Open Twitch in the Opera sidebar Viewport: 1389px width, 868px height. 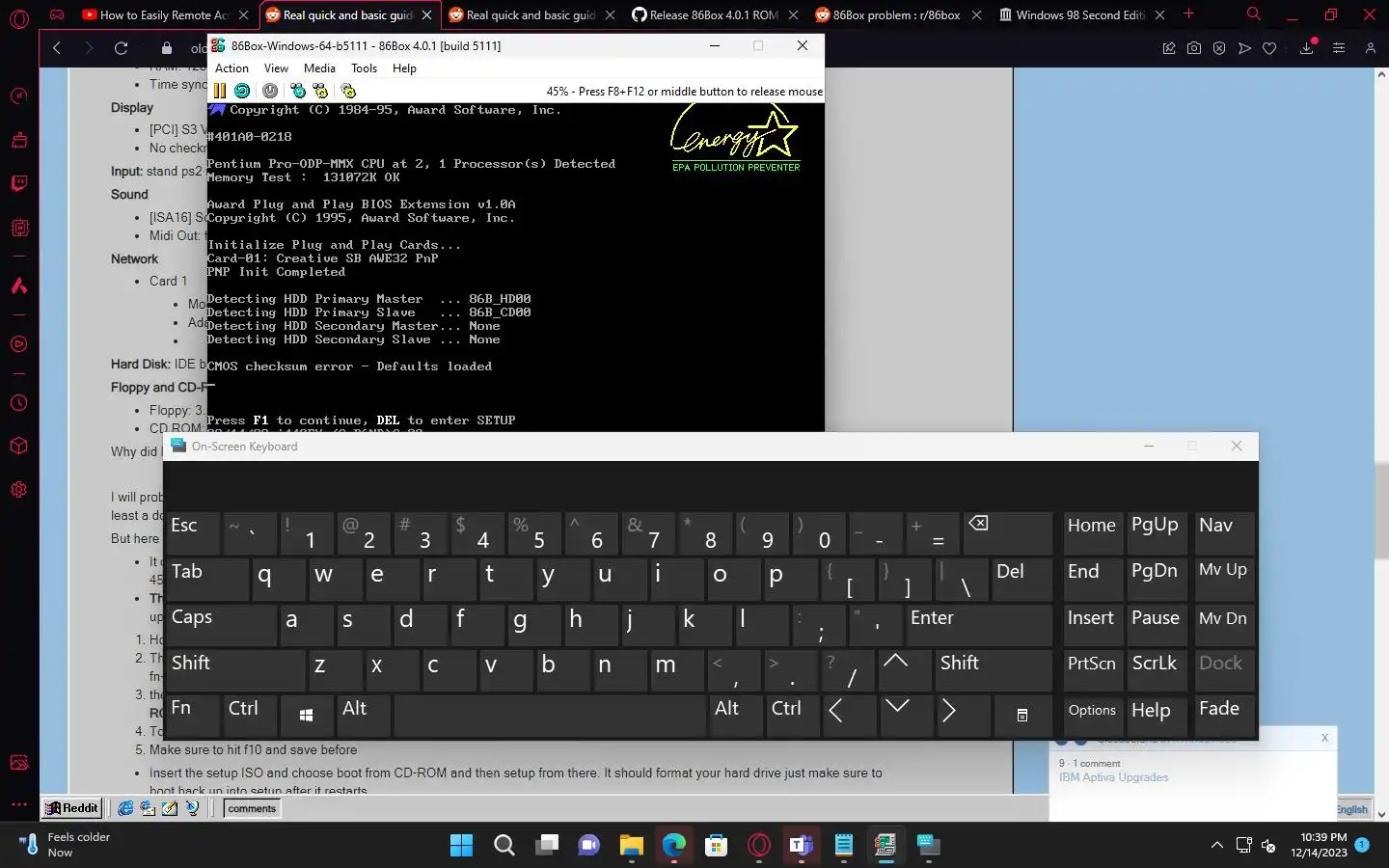(x=18, y=183)
